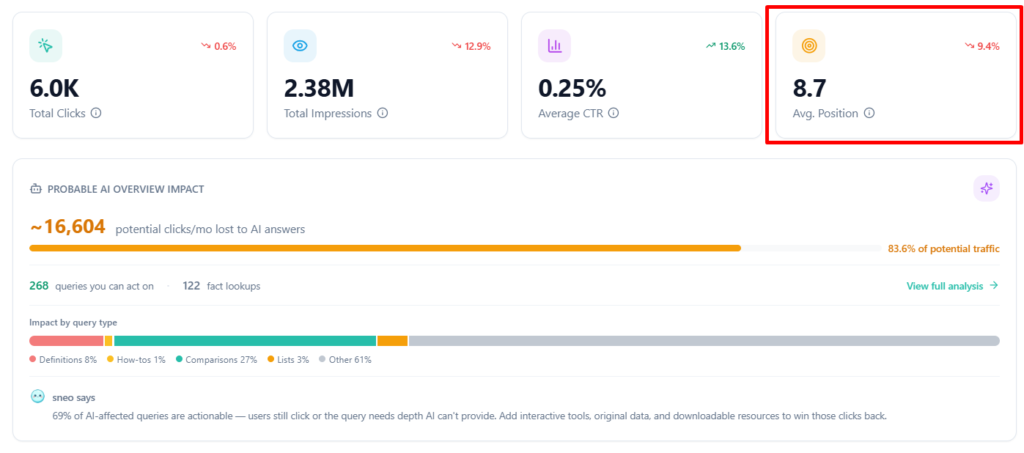Image resolution: width=1024 pixels, height=453 pixels.
Task: Click the Average CTR bar chart icon
Action: [554, 45]
